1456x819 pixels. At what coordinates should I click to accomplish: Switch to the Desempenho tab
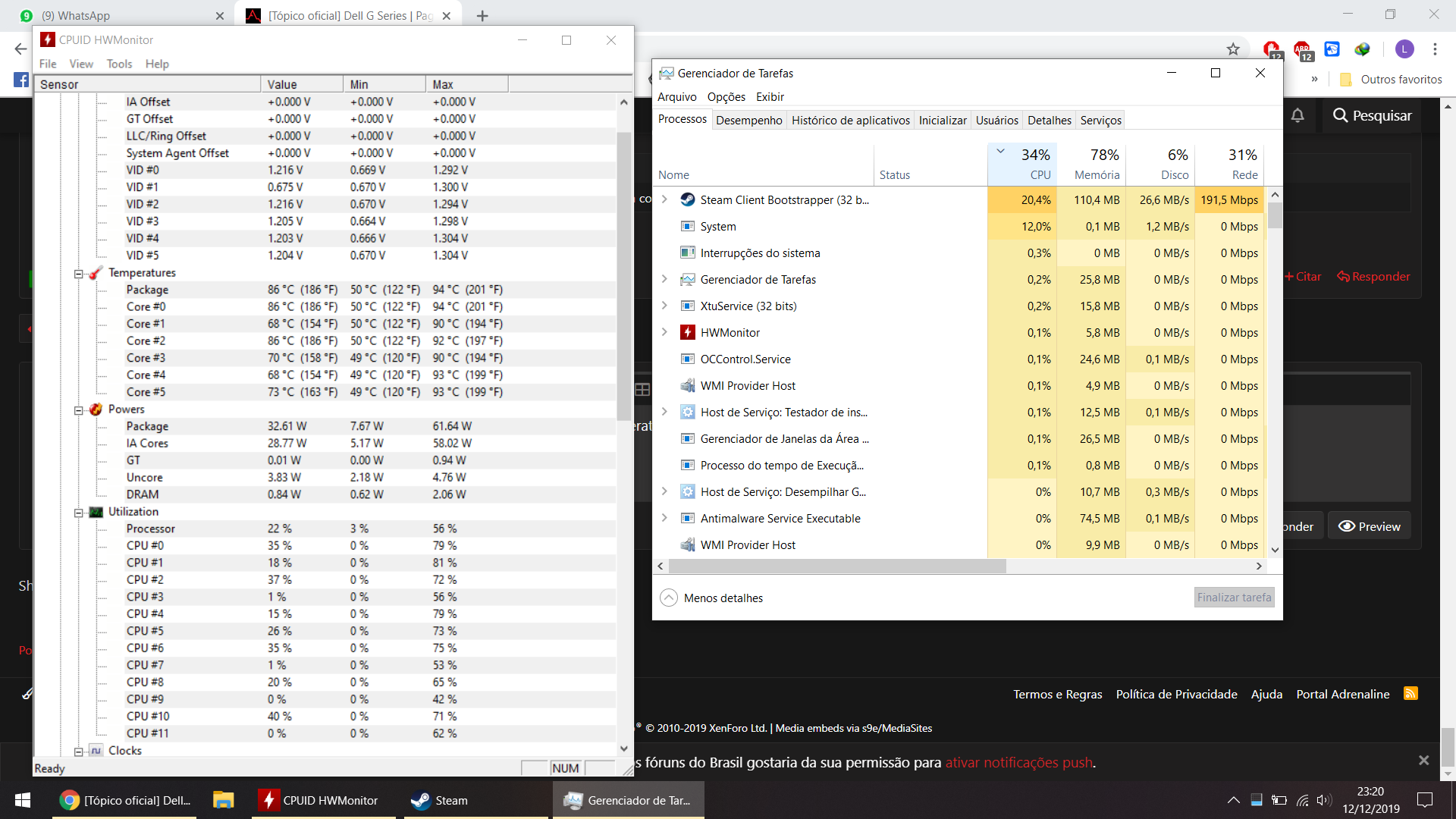tap(748, 120)
